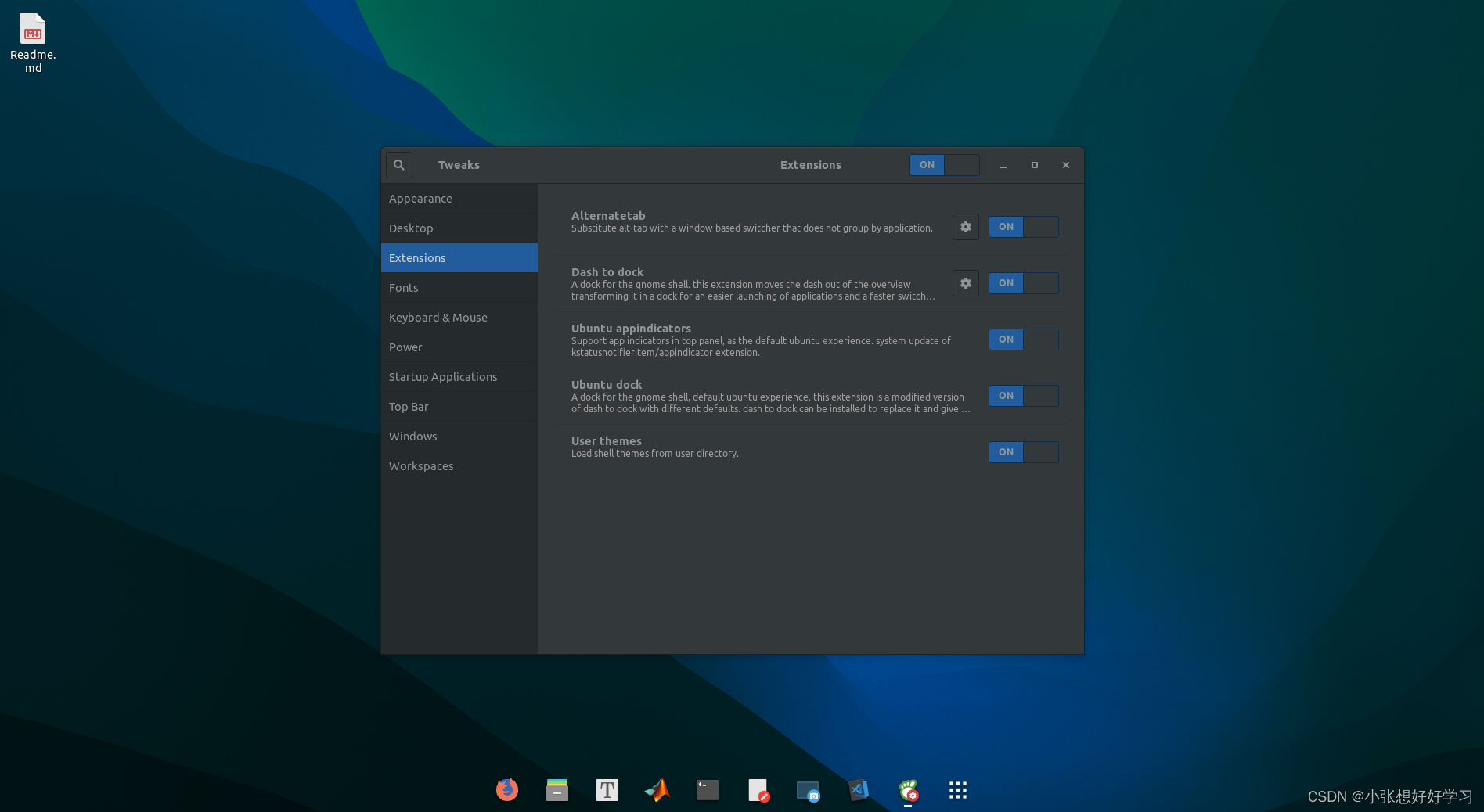Launch Typora from the dock

coord(607,790)
